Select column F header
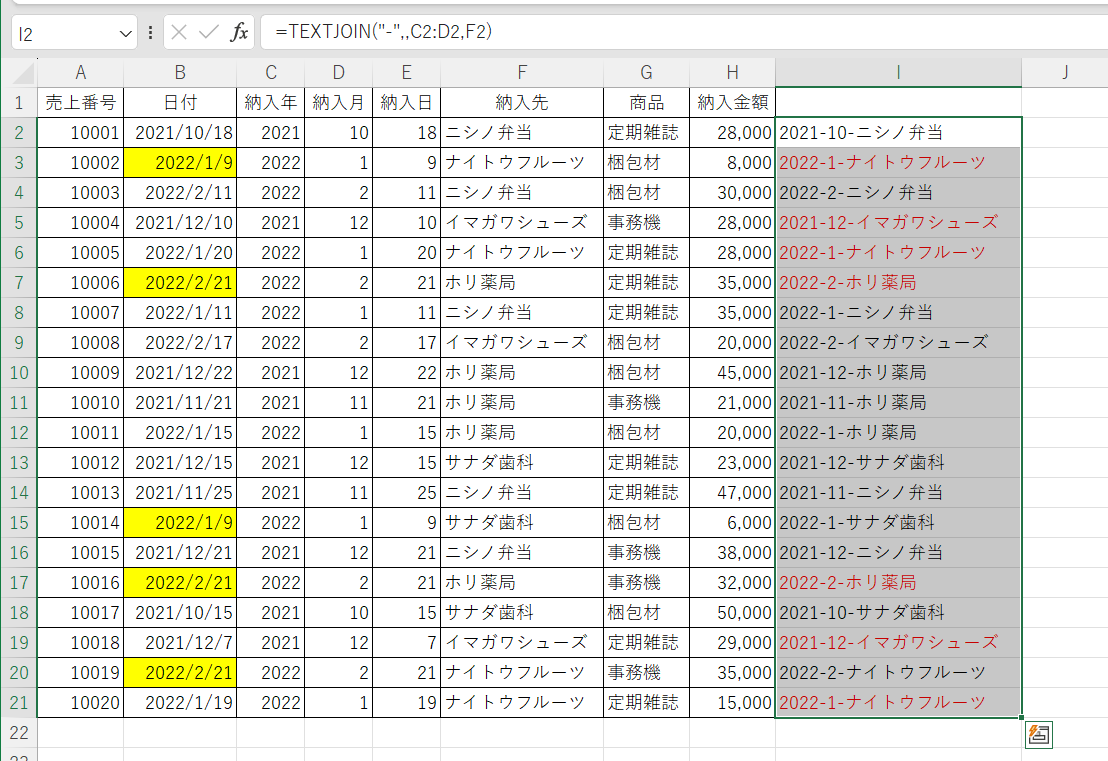The image size is (1108, 761). point(522,73)
